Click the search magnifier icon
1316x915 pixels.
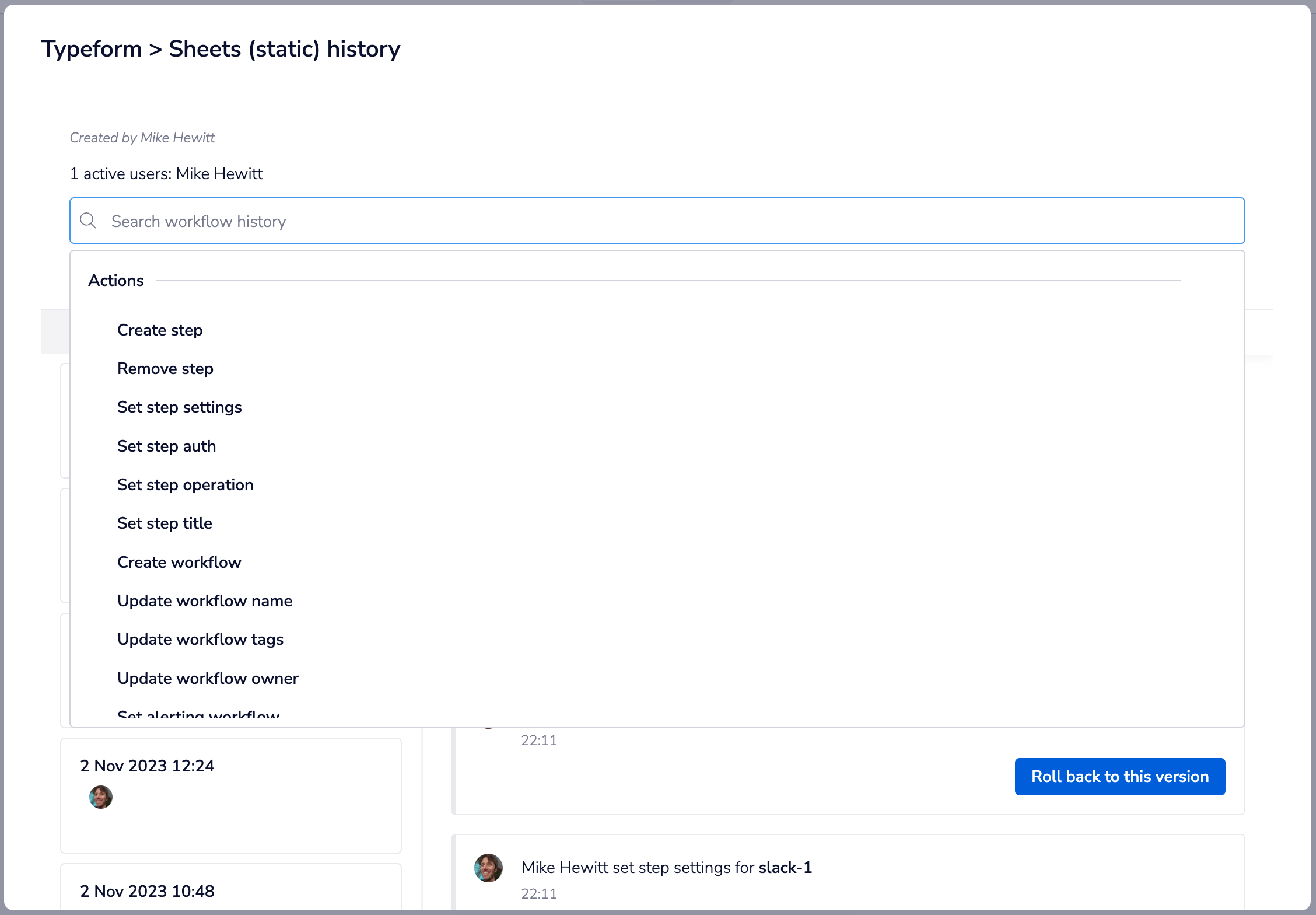[89, 221]
